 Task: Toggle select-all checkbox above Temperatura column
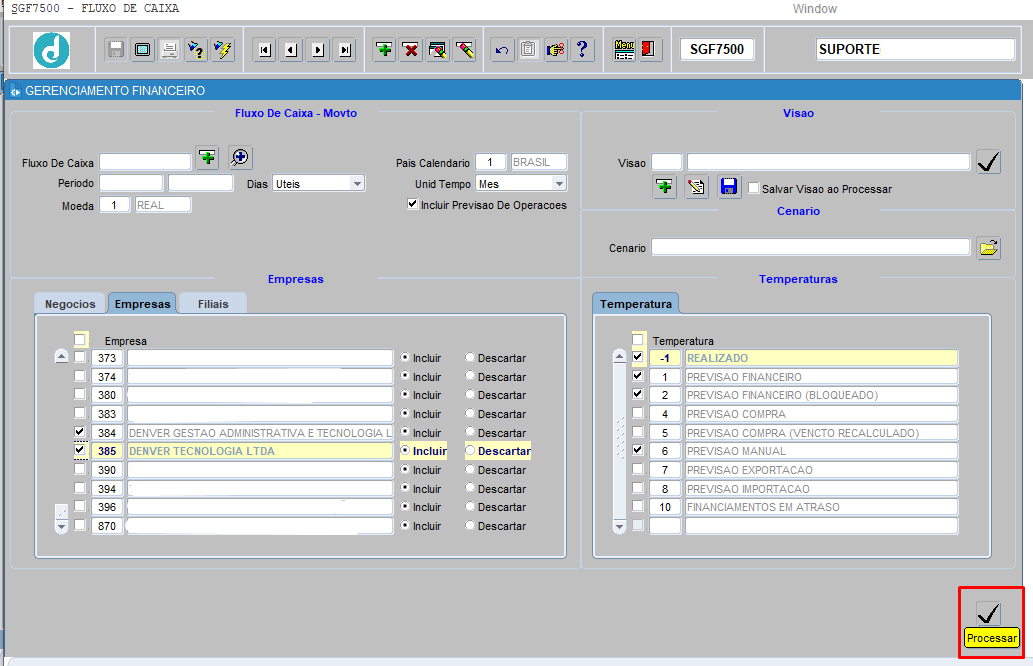coord(638,340)
